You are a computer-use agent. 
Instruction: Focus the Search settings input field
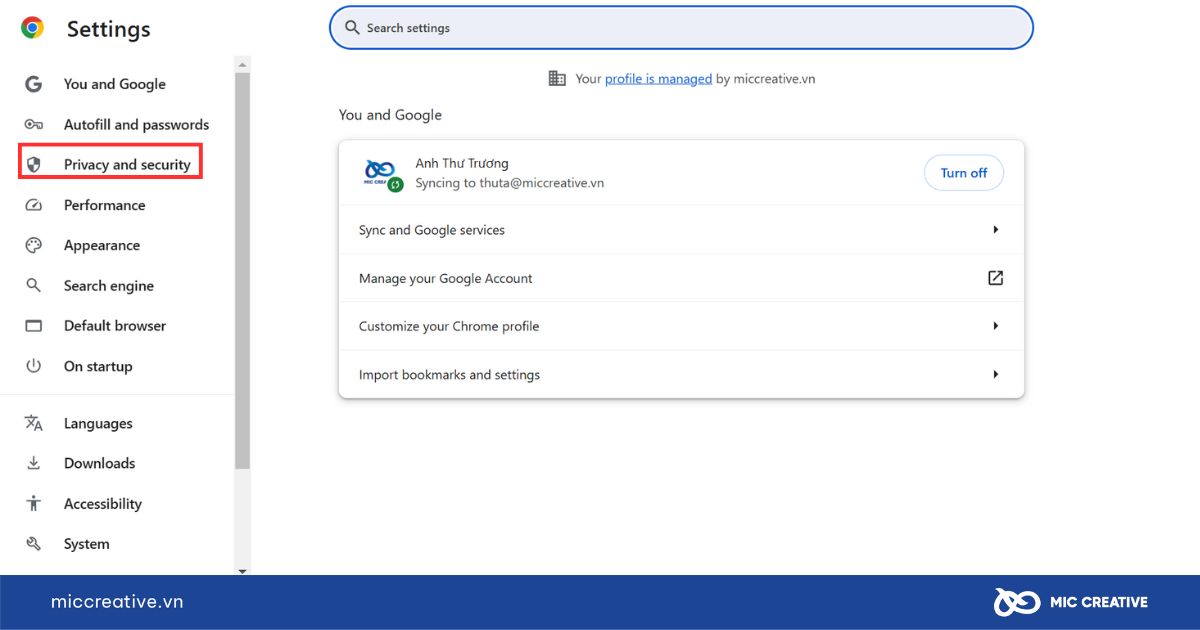[681, 28]
